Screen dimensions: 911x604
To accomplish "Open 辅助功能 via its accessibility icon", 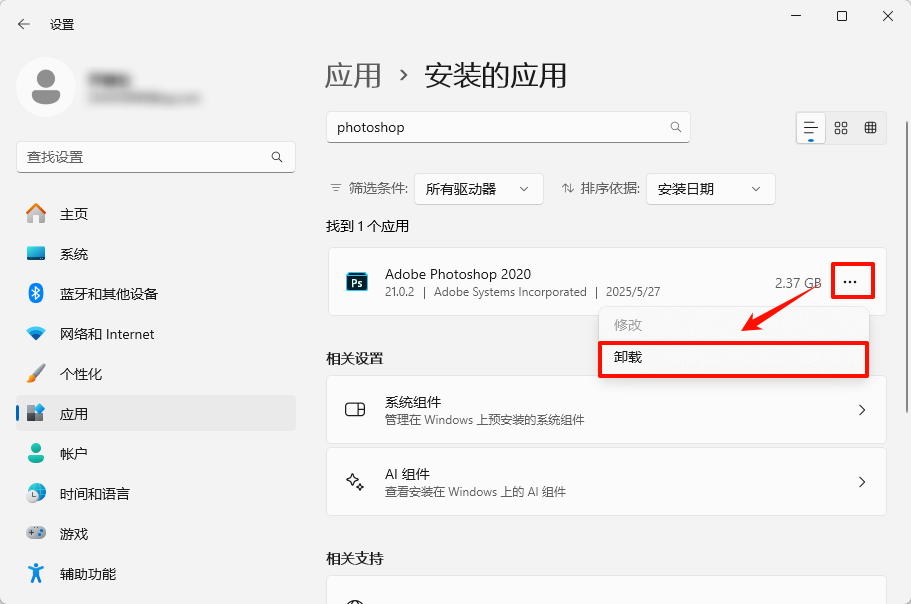I will [x=38, y=573].
